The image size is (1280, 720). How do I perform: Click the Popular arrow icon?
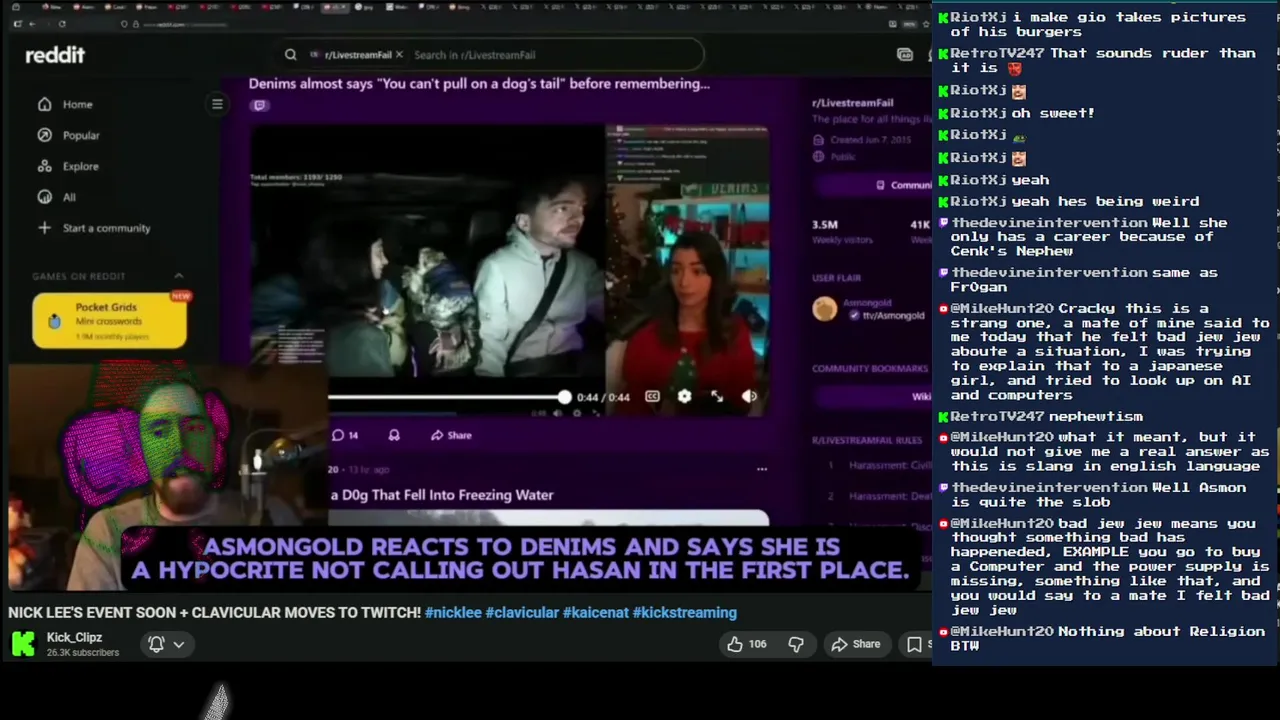tap(44, 135)
